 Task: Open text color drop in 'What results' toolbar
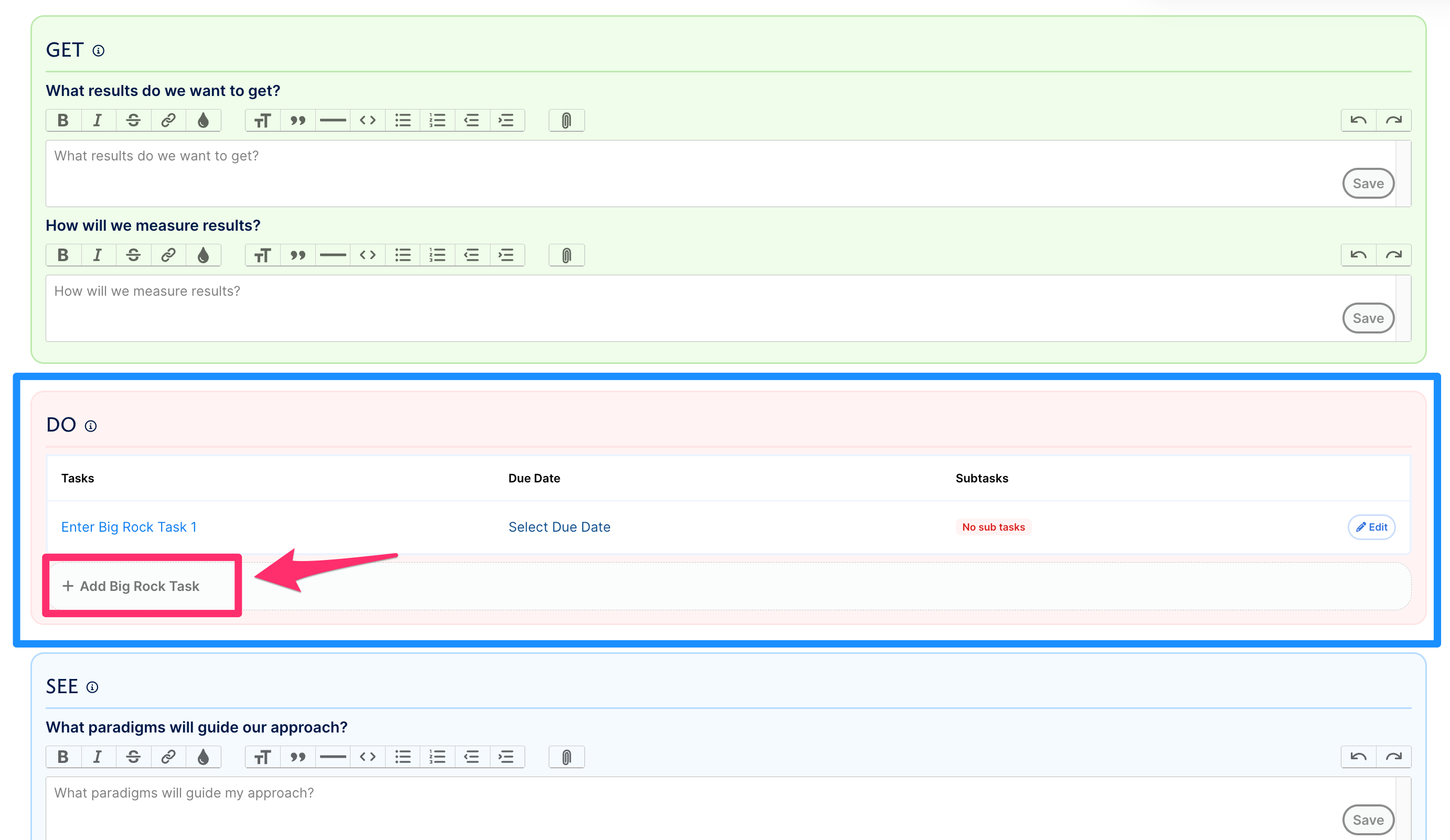[x=203, y=120]
